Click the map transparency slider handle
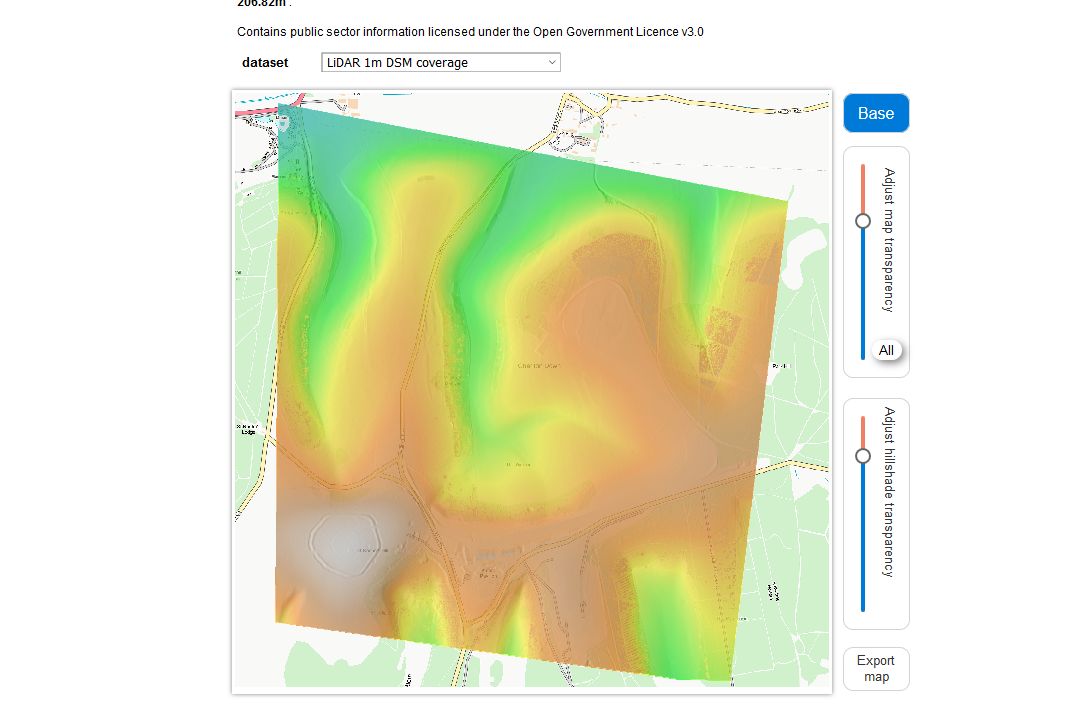 [x=862, y=222]
